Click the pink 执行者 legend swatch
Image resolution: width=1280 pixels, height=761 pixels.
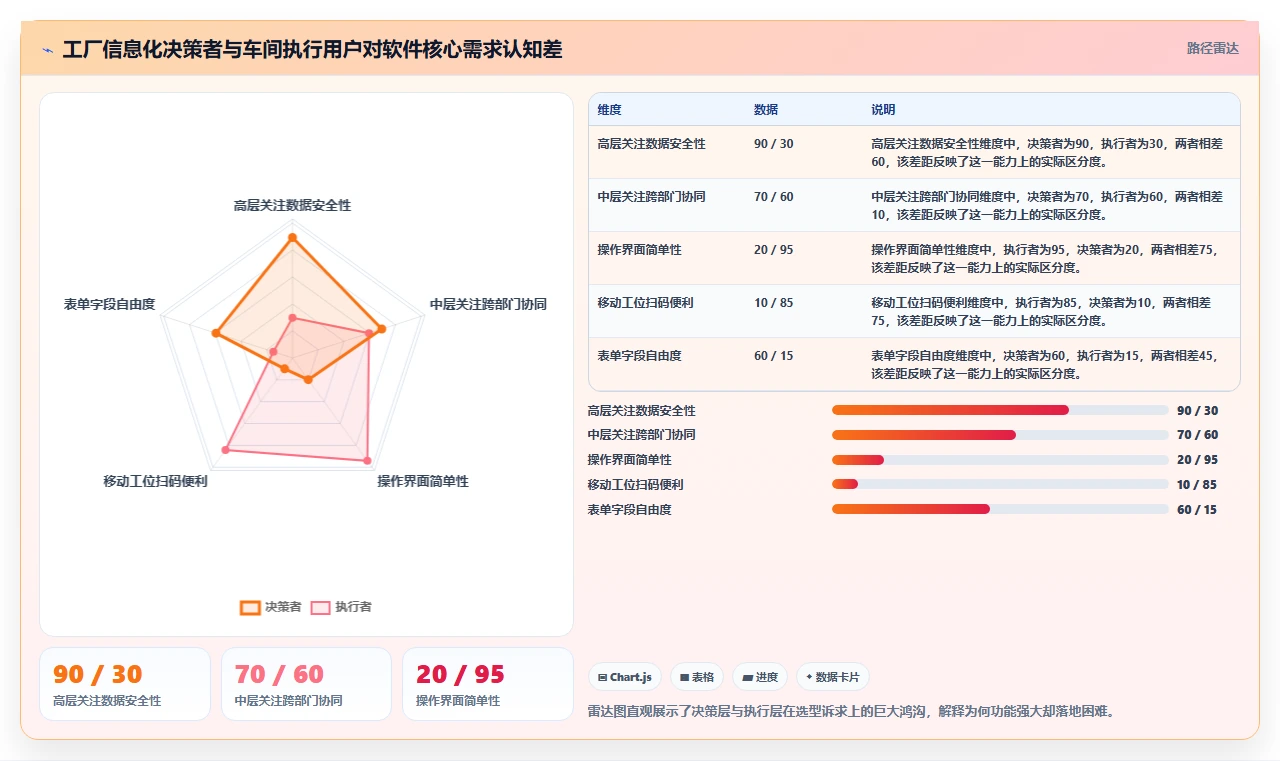click(320, 607)
